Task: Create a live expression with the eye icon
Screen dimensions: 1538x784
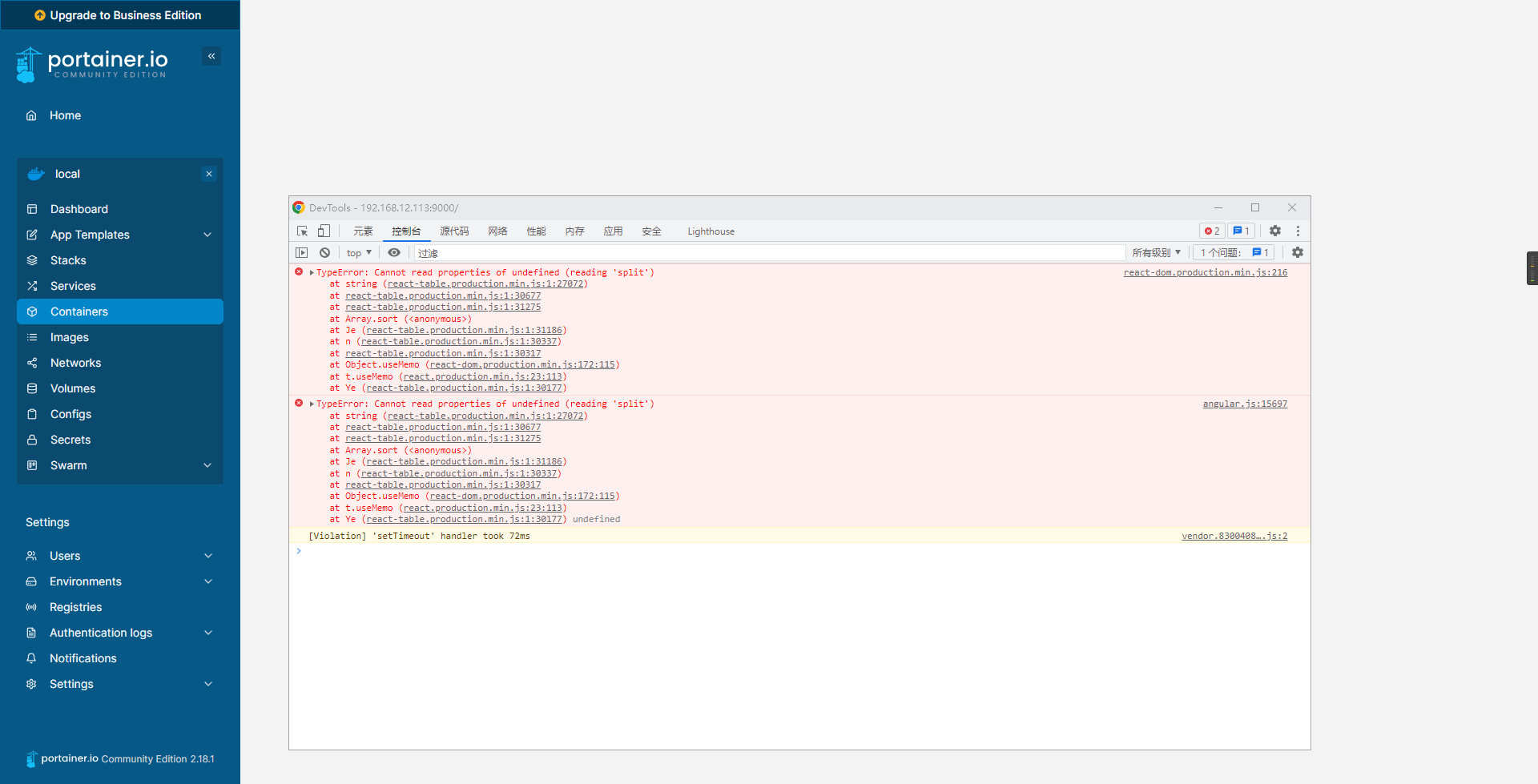Action: (394, 252)
